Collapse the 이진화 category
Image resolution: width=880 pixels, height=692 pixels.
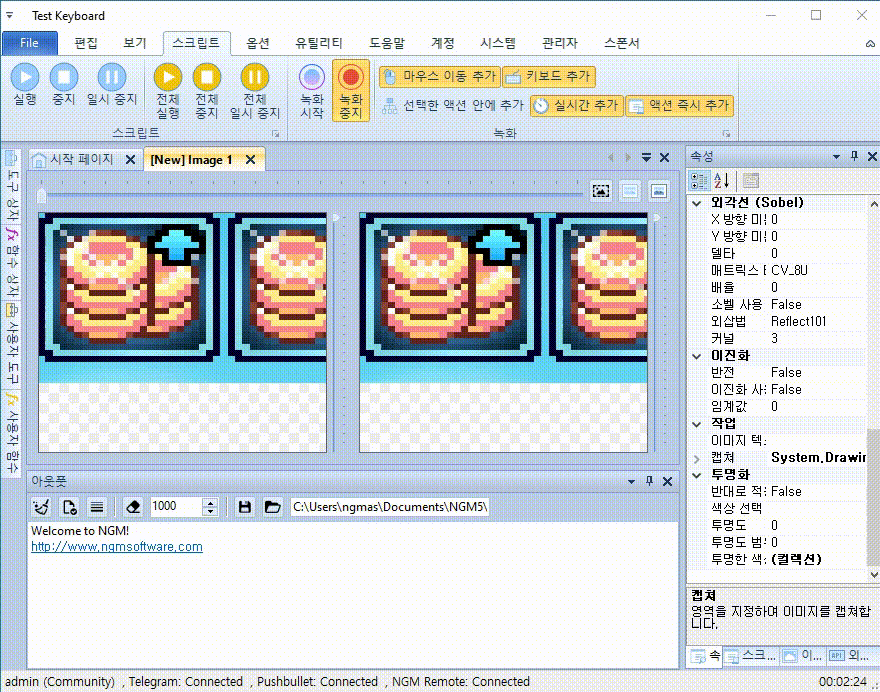tap(697, 356)
